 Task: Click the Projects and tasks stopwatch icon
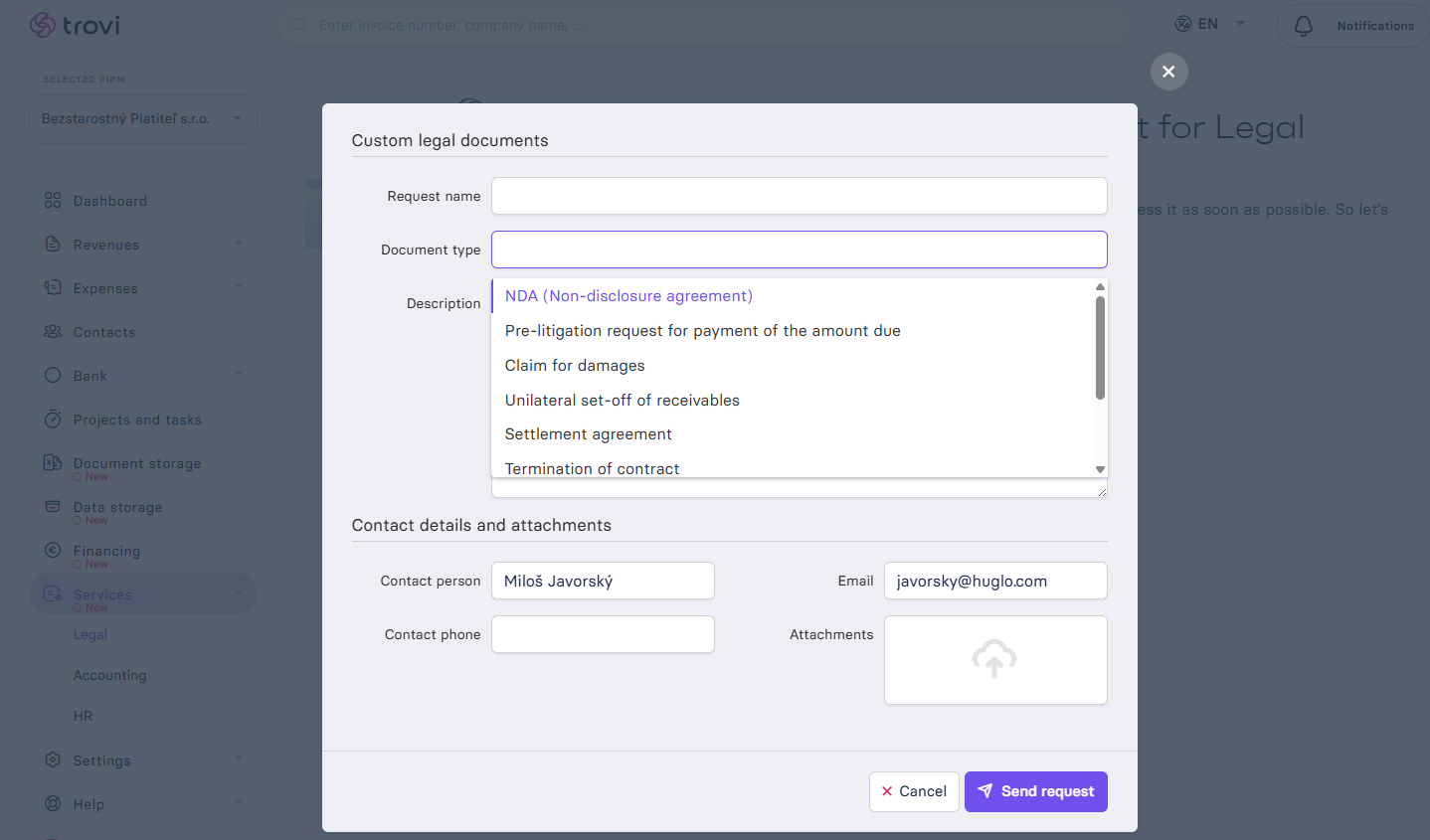point(53,420)
